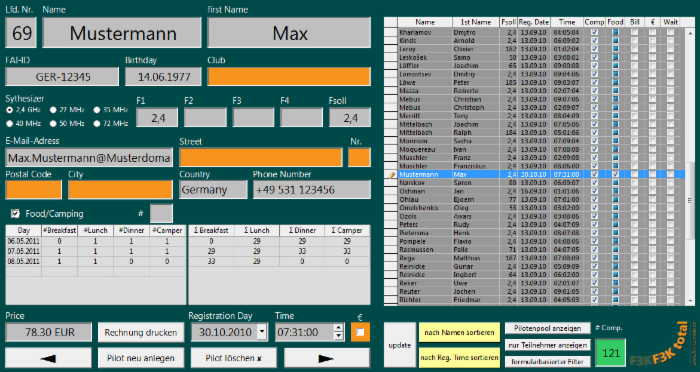Screen dimensions: 700x372
Task: Open the Registration Day date dropdown
Action: [x=262, y=332]
